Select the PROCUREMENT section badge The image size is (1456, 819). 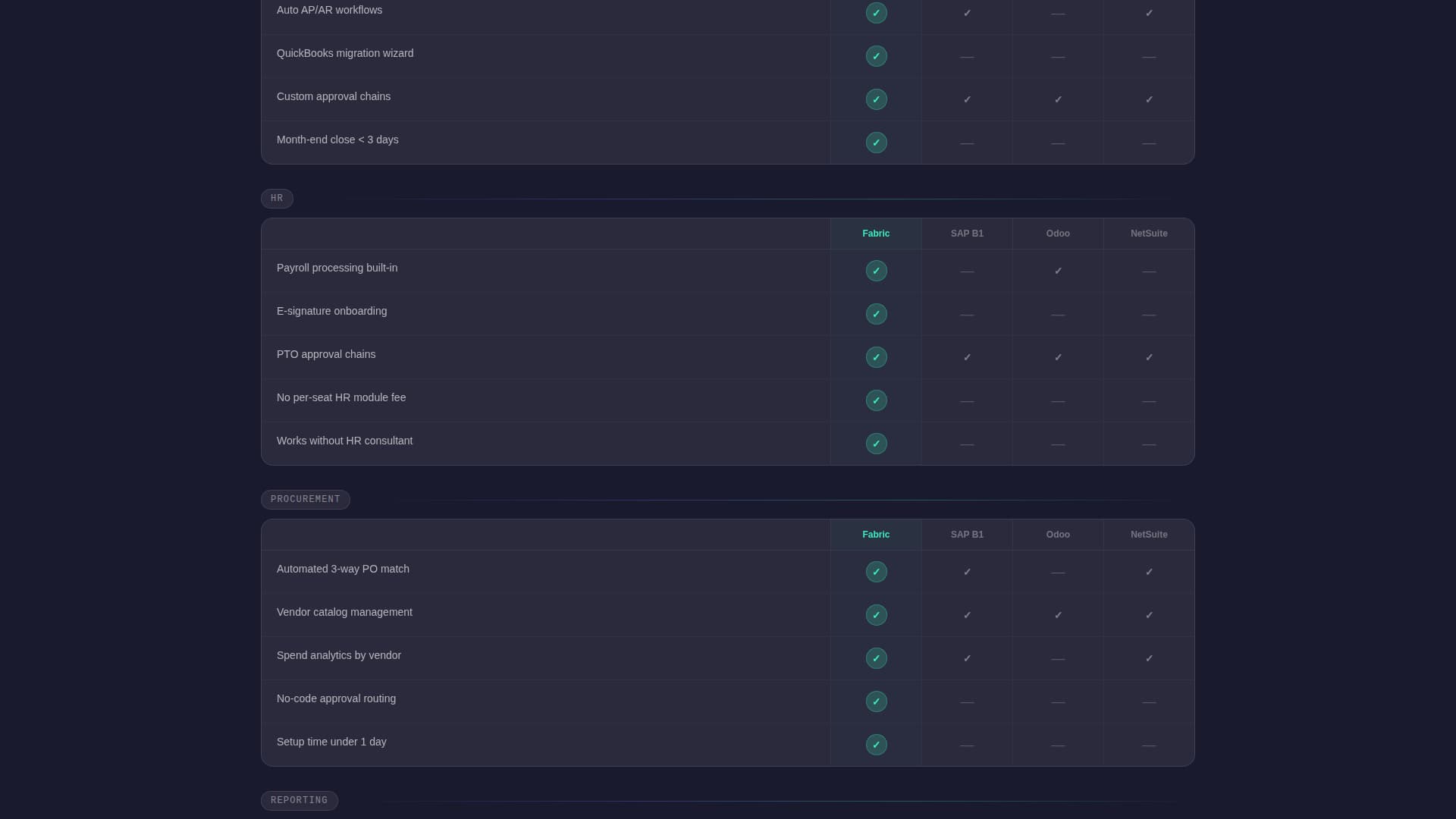point(306,500)
